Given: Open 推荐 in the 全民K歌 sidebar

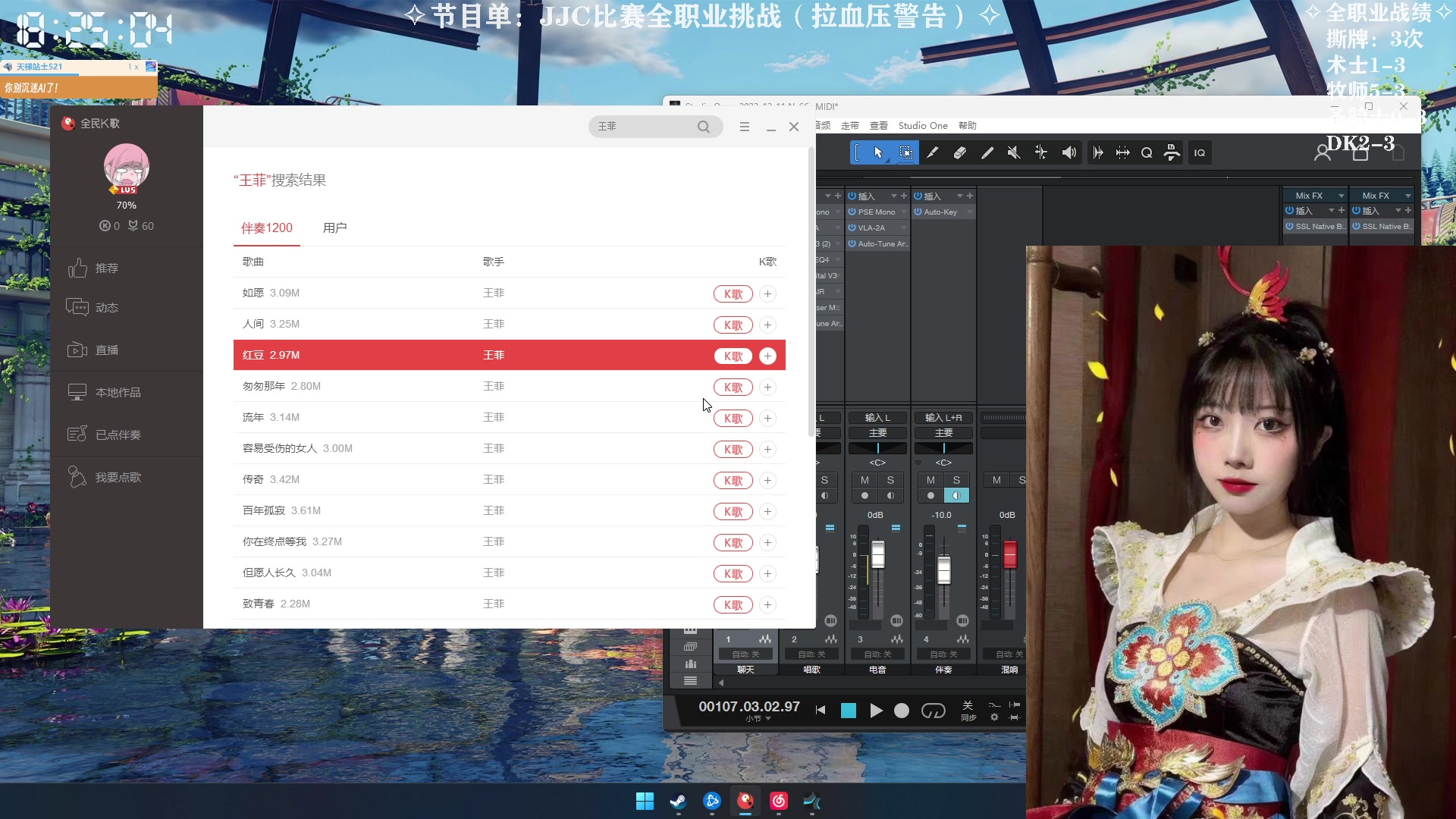Looking at the screenshot, I should pos(93,268).
